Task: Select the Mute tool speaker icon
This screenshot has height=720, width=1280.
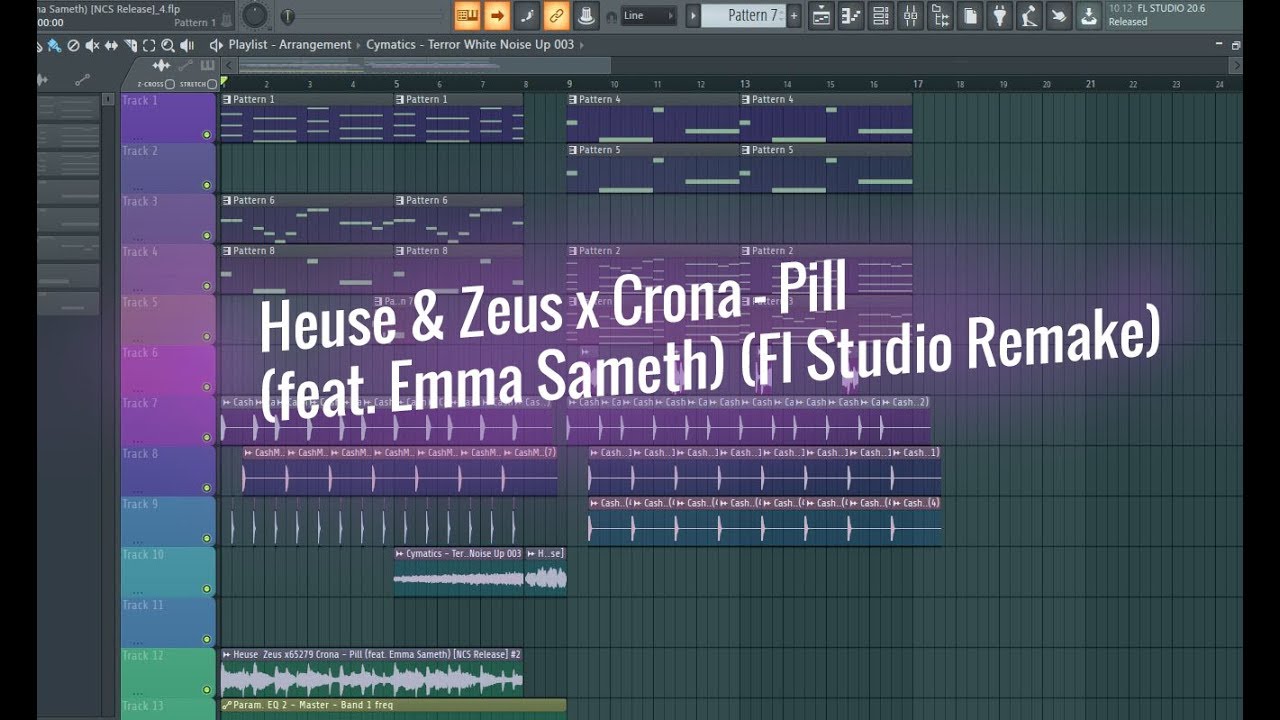Action: [92, 45]
